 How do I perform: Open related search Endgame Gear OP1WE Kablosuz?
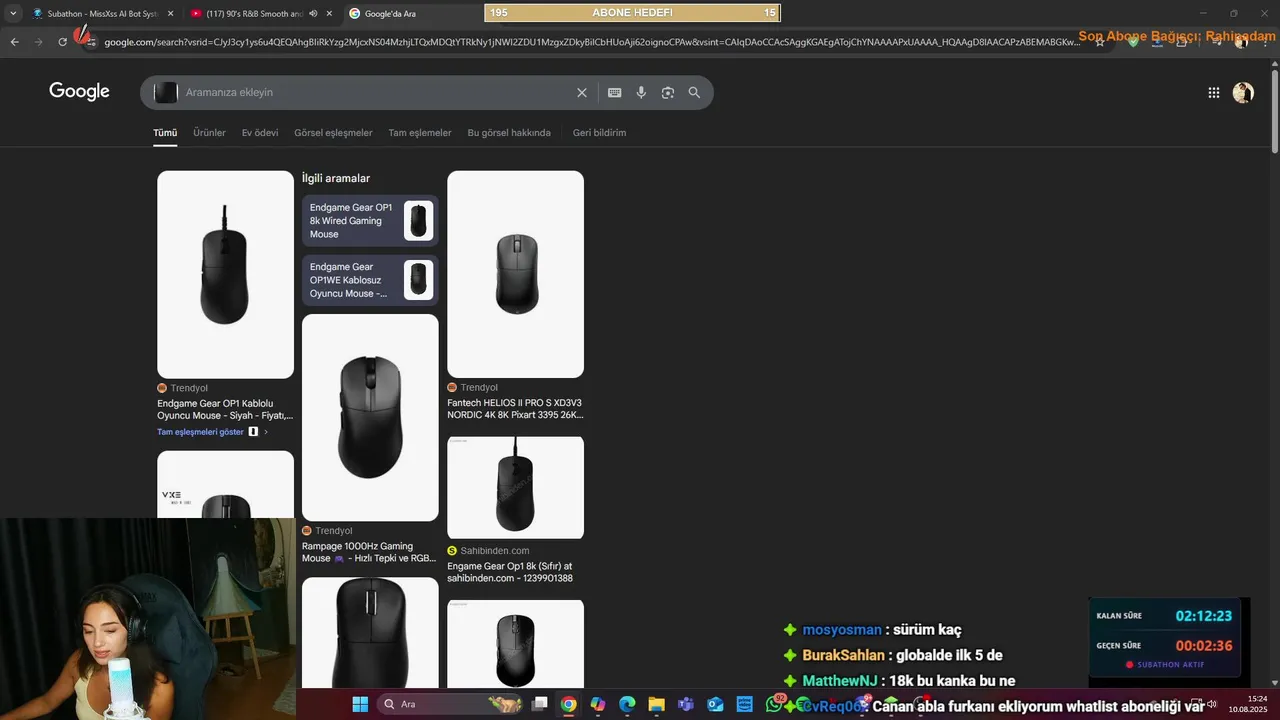click(370, 280)
